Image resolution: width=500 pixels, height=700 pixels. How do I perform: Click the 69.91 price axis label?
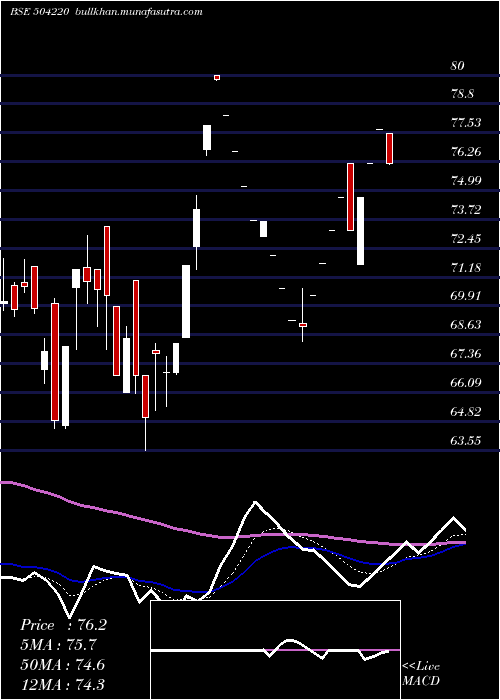(466, 296)
